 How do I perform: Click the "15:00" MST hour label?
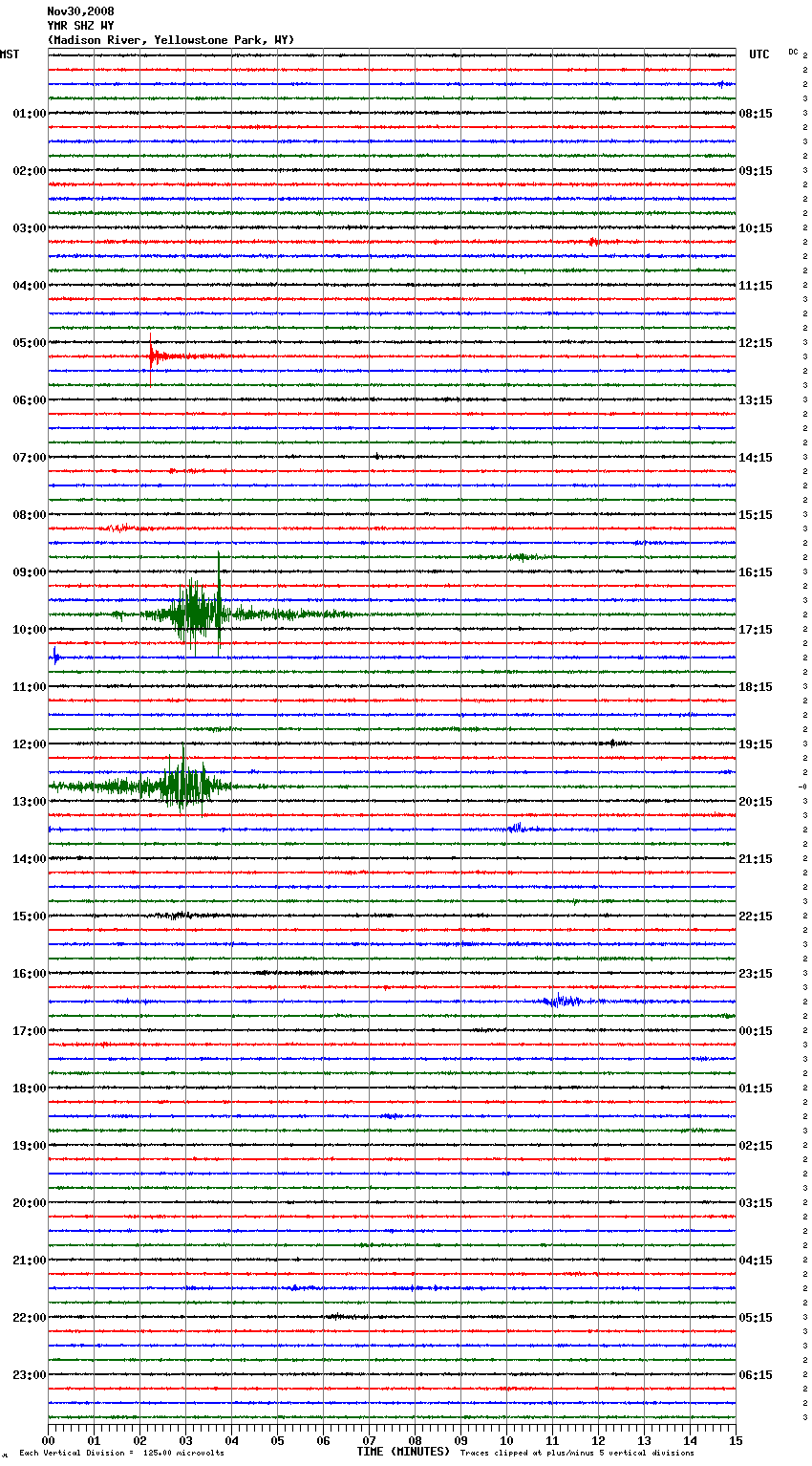pyautogui.click(x=30, y=916)
